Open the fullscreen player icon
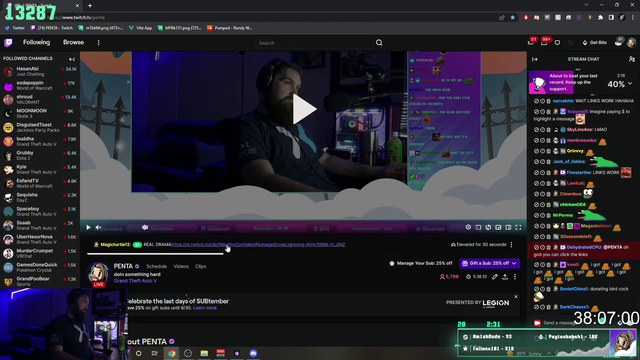Viewport: 640px width, 360px height. pyautogui.click(x=518, y=227)
